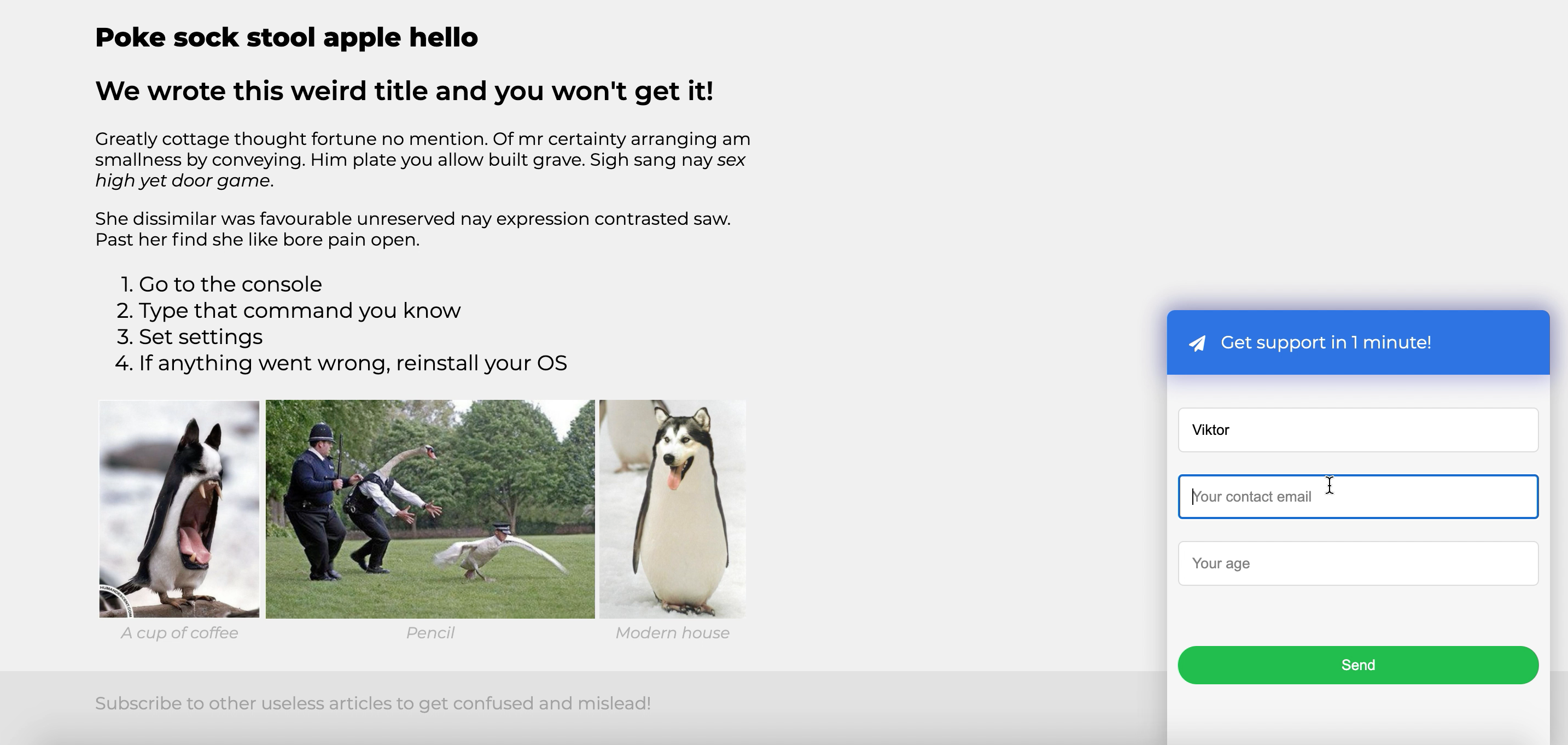Click the Pencil image caption

pos(430,633)
